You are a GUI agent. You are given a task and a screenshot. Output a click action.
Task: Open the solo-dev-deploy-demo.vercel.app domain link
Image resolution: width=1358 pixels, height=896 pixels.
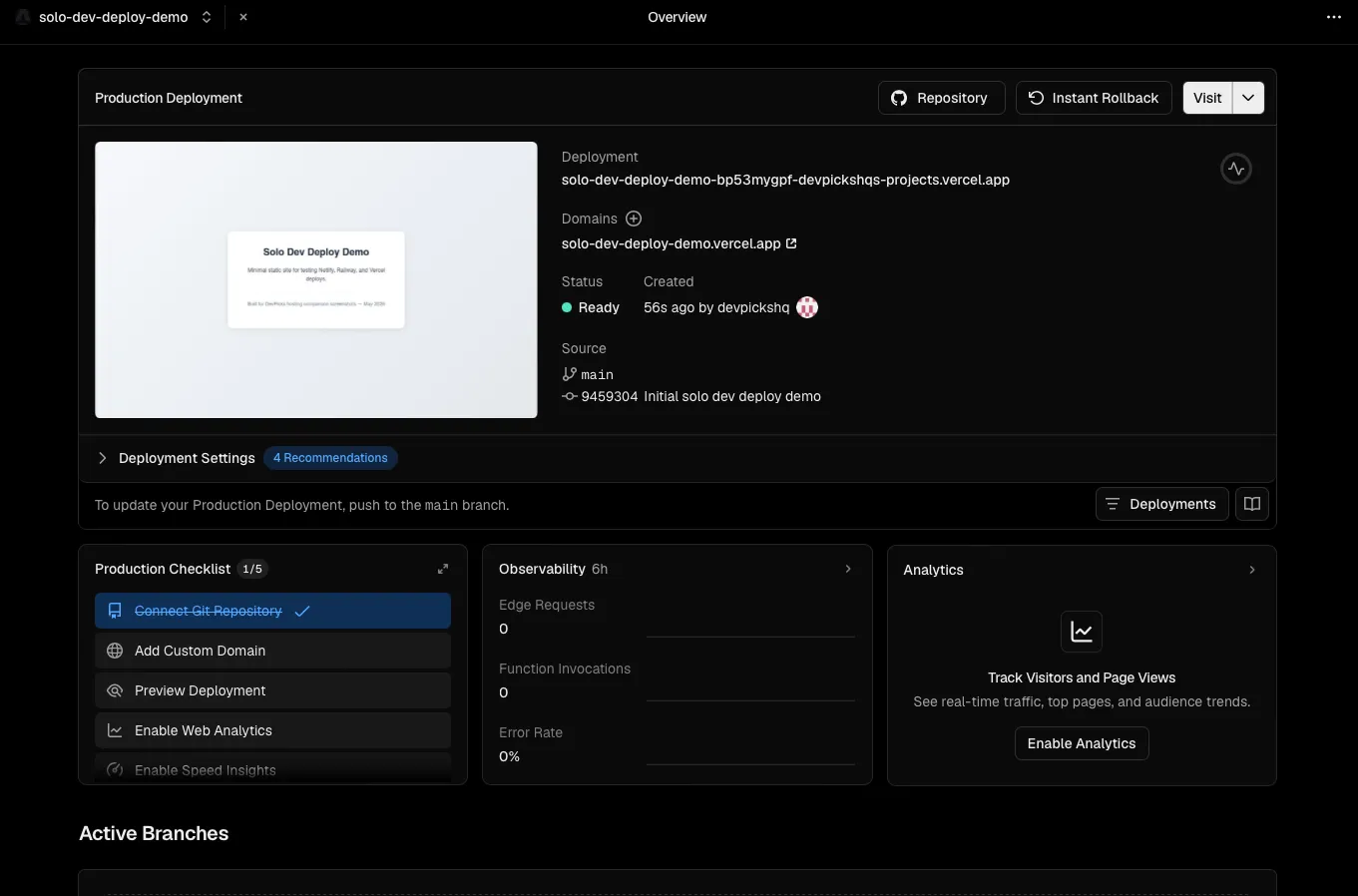click(671, 243)
